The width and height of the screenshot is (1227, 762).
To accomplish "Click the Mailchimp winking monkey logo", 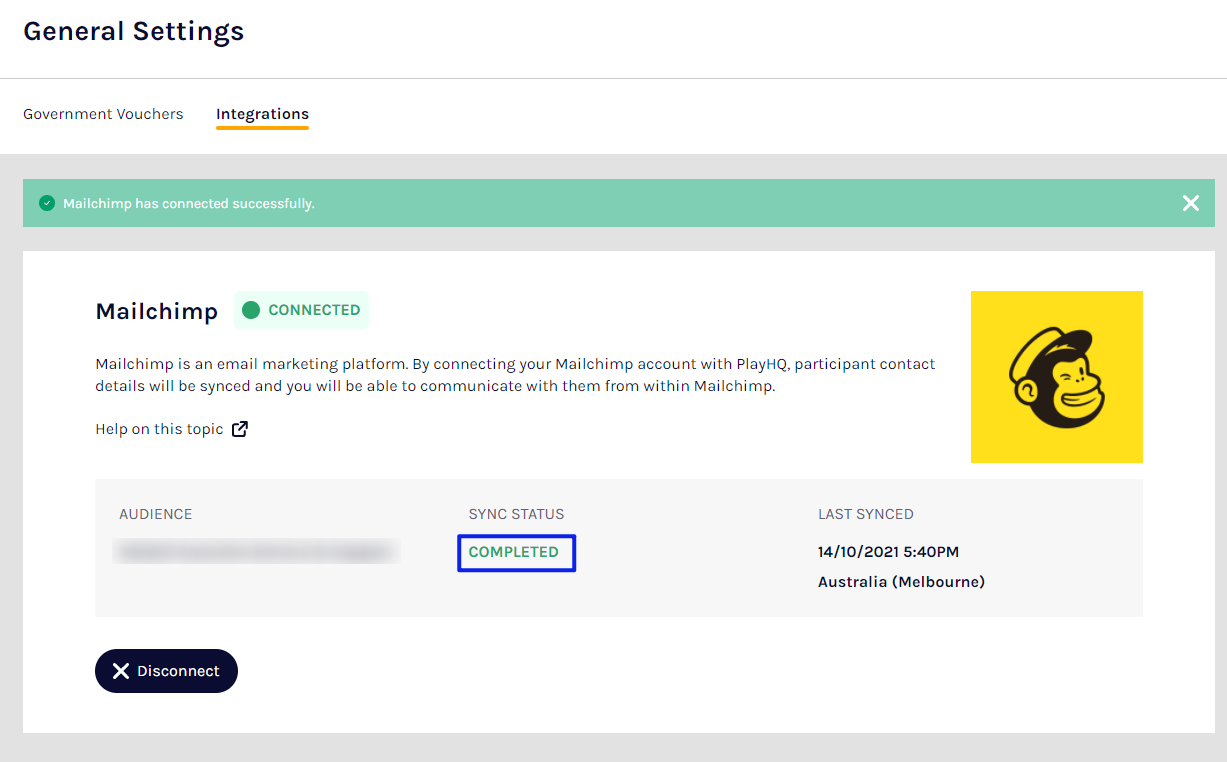I will point(1056,376).
